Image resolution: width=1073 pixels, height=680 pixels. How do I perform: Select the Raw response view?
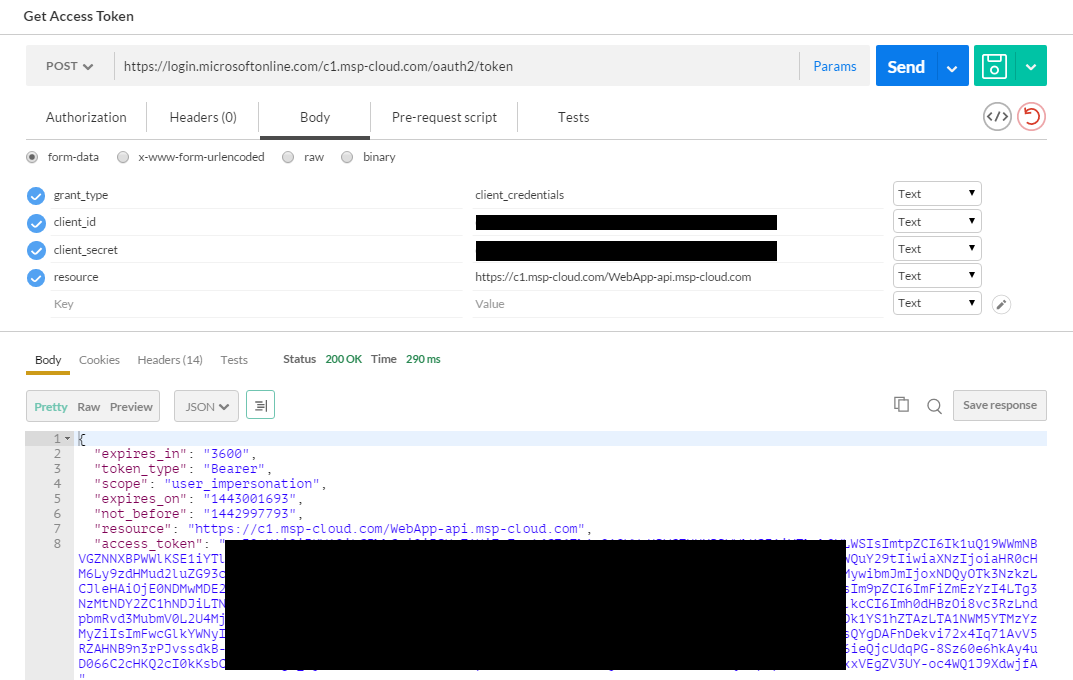tap(89, 407)
